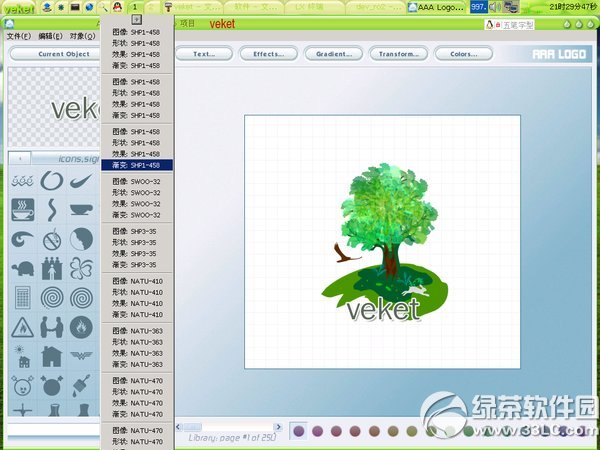Pick the fire warning triangle icon
Screen dimensions: 600x450
pos(23,327)
